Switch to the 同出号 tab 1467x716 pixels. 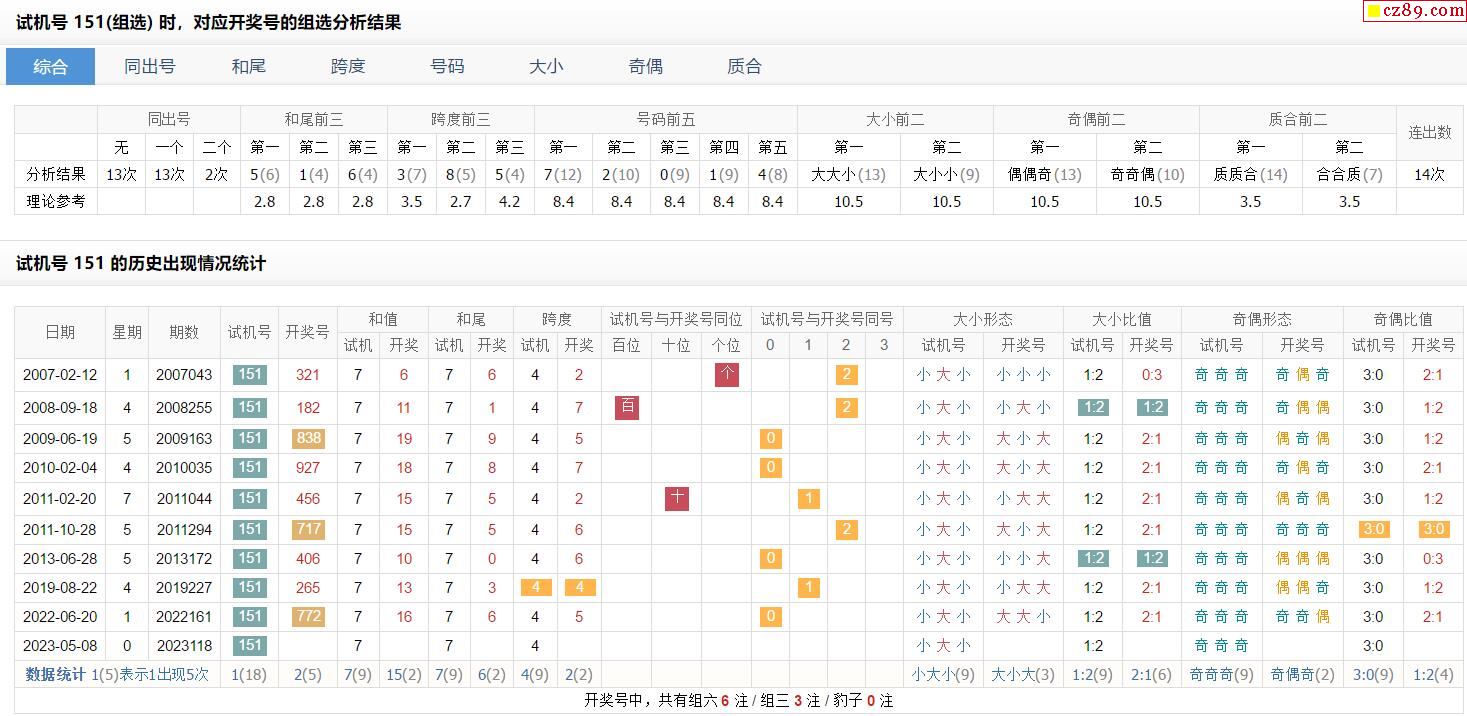tap(150, 66)
